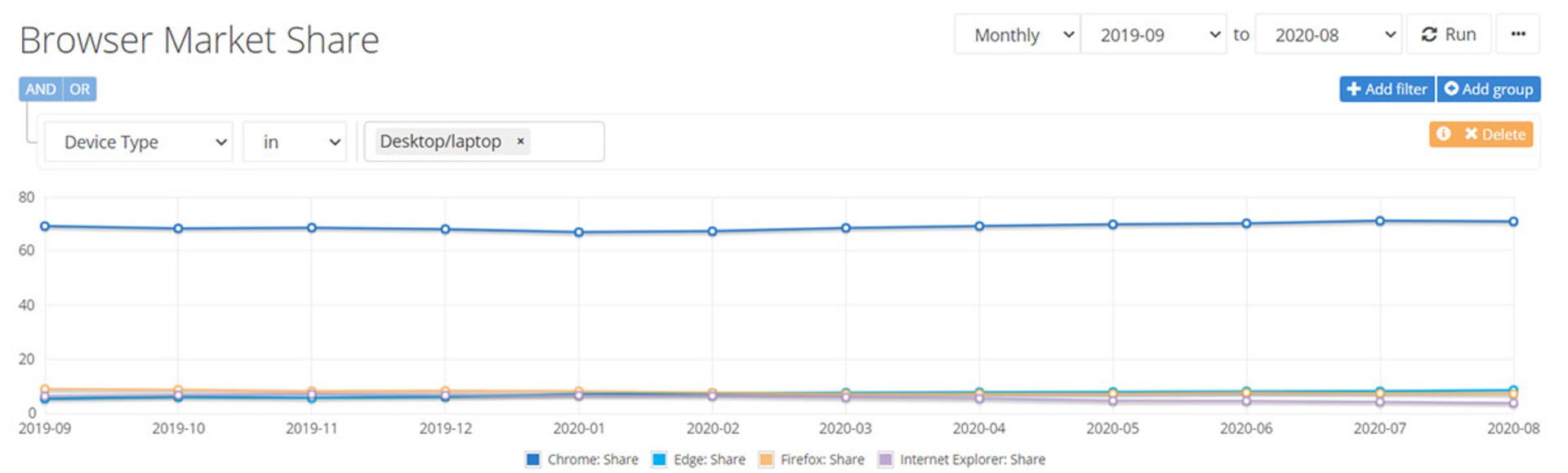Change the 'in' operator dropdown
This screenshot has height=473, width=1568.
295,142
